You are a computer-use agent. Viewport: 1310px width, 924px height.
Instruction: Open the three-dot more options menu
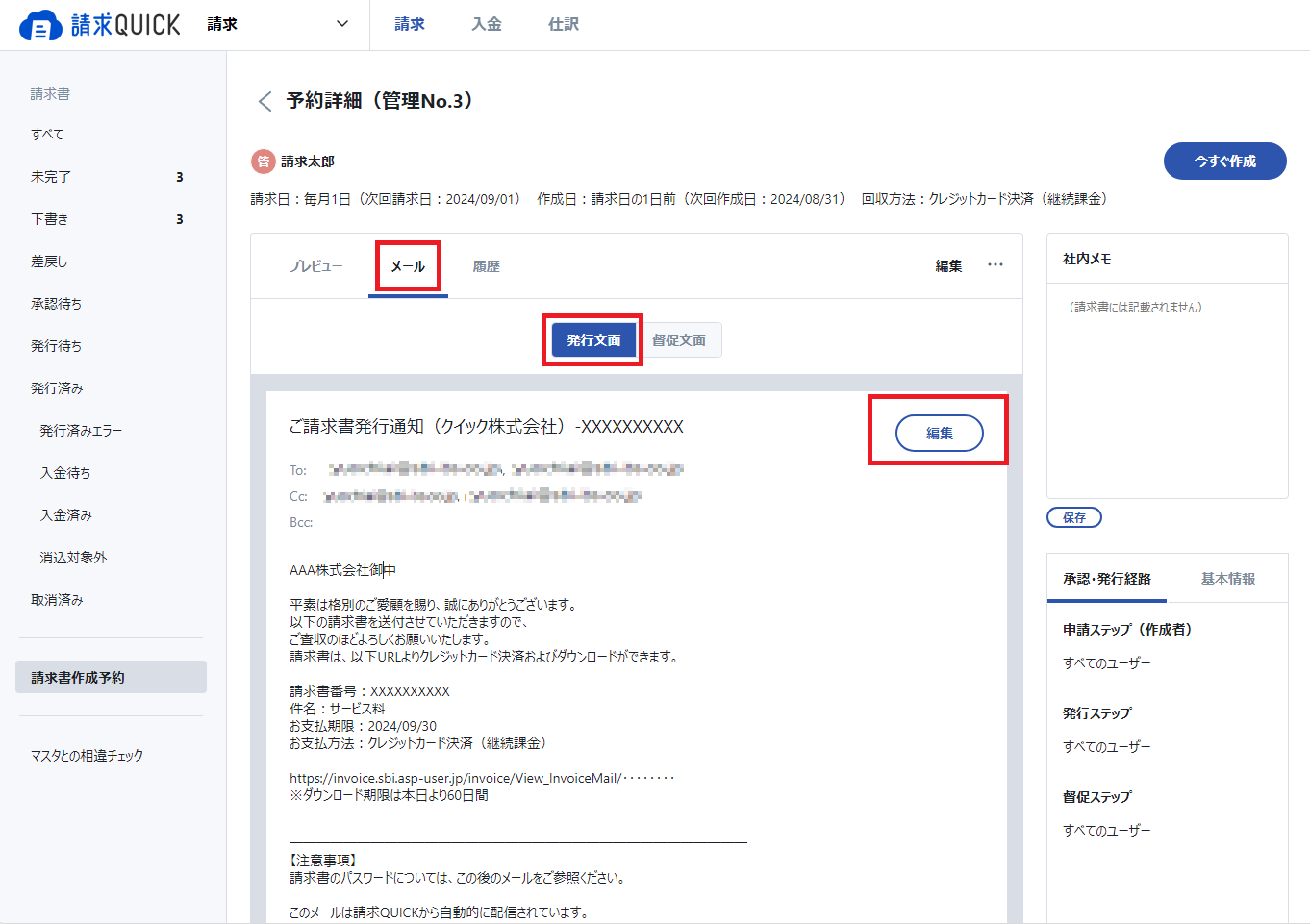tap(995, 265)
